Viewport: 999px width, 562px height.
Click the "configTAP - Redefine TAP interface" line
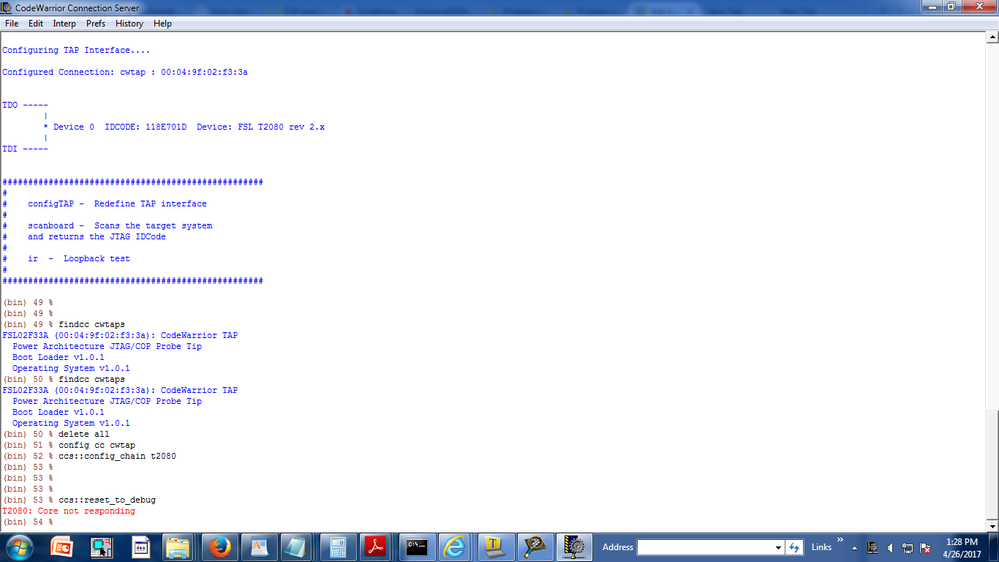pyautogui.click(x=117, y=204)
